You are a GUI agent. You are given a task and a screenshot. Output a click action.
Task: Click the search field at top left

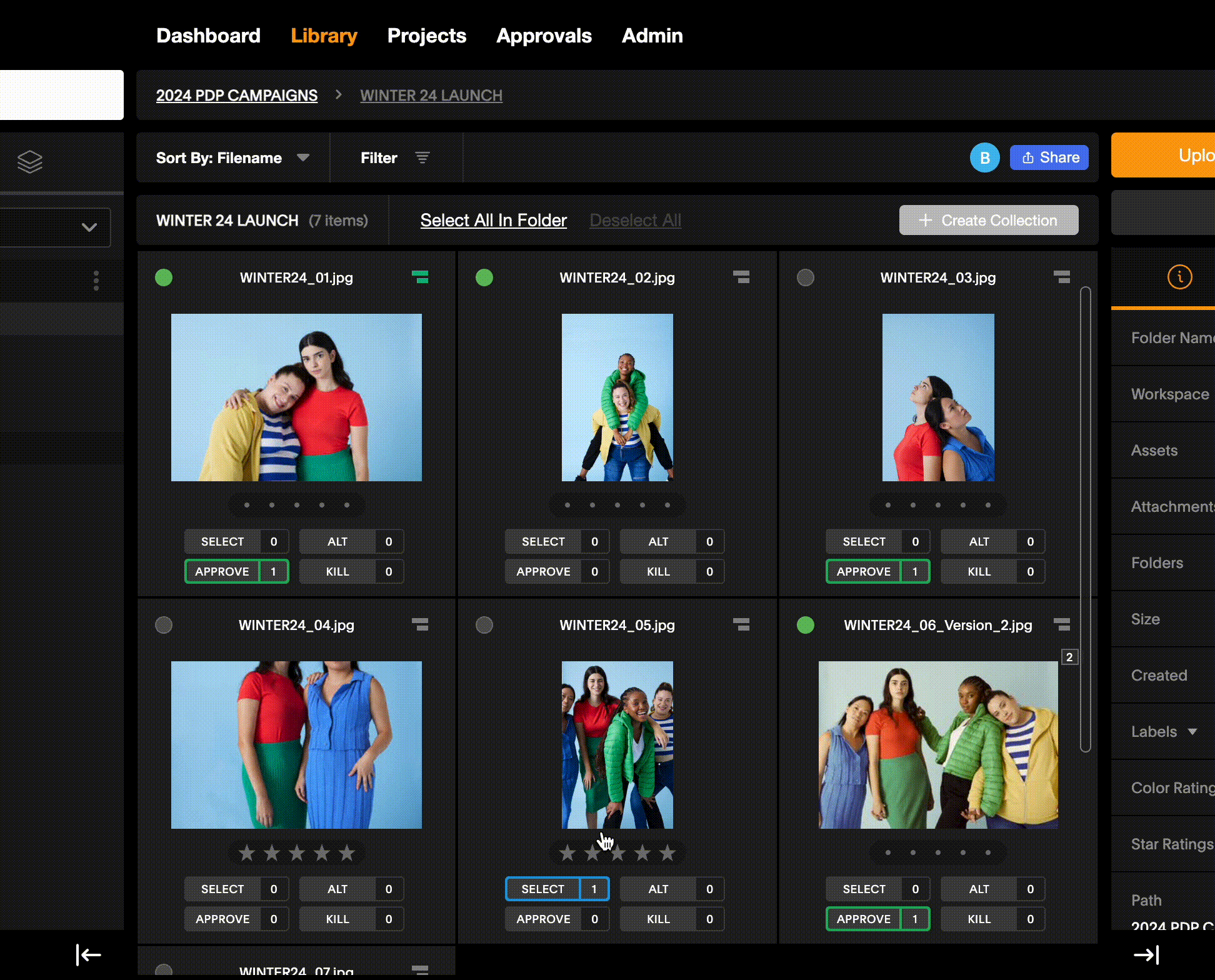[x=62, y=94]
